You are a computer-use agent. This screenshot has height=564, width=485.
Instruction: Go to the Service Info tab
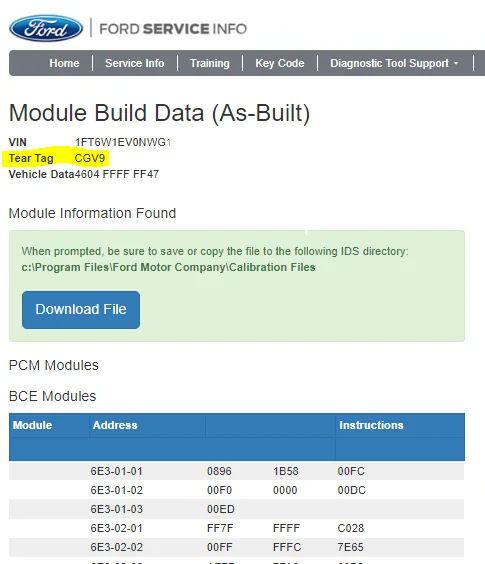(x=135, y=63)
